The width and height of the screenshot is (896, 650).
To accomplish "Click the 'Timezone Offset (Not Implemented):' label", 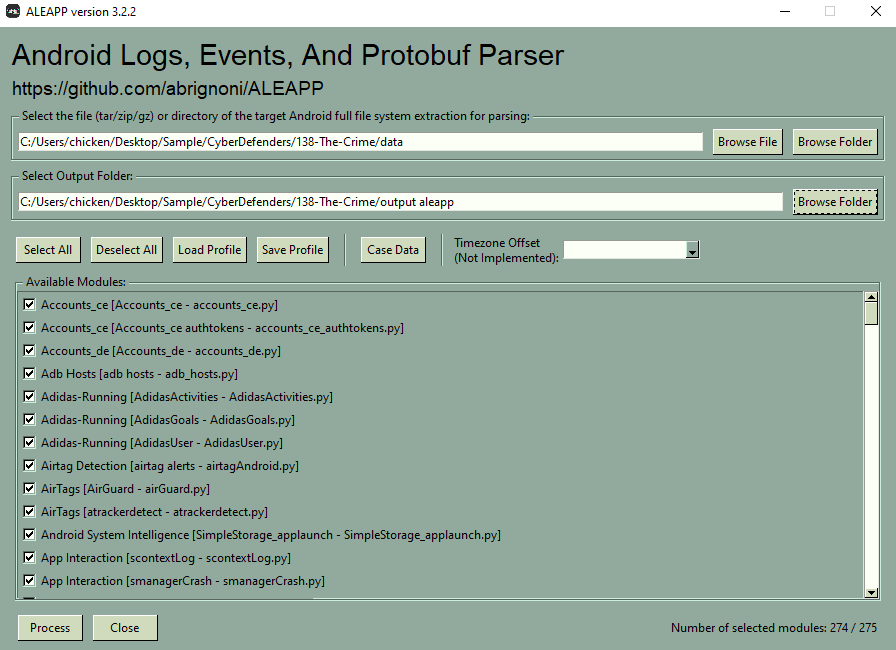I will pyautogui.click(x=506, y=250).
